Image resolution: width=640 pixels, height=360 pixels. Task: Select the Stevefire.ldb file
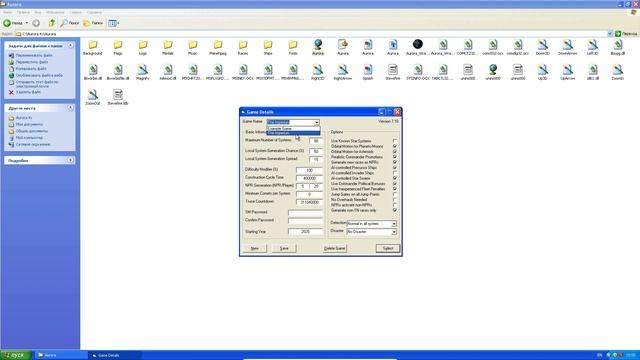tap(118, 98)
